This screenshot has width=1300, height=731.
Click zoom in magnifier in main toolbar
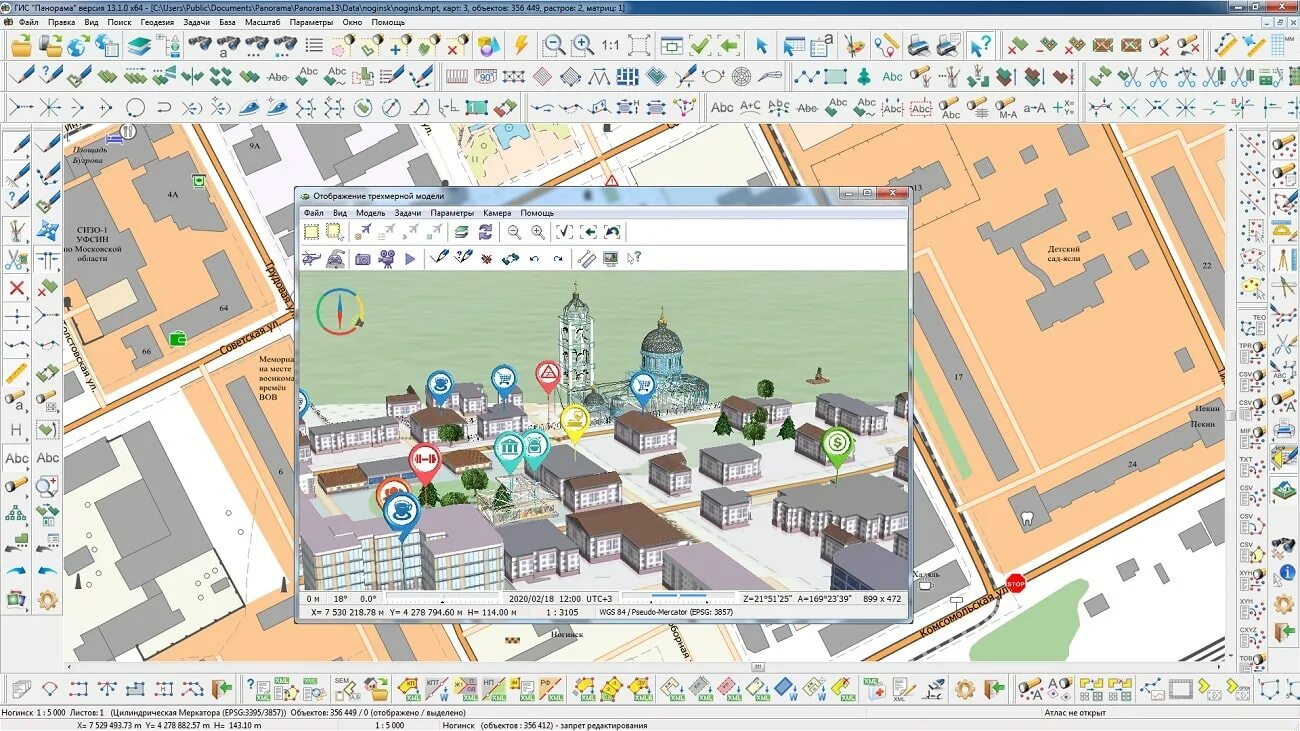(x=582, y=45)
